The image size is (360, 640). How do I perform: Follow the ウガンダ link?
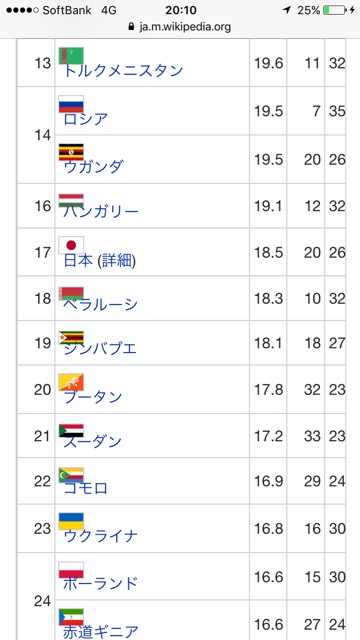tap(93, 167)
